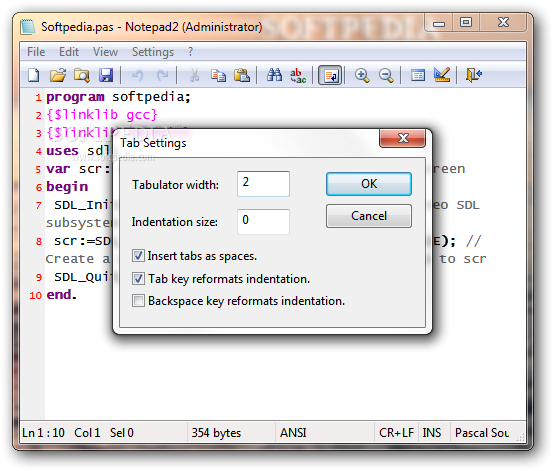Click the Notepad2 title bar app icon
The height and width of the screenshot is (471, 554).
click(x=28, y=27)
